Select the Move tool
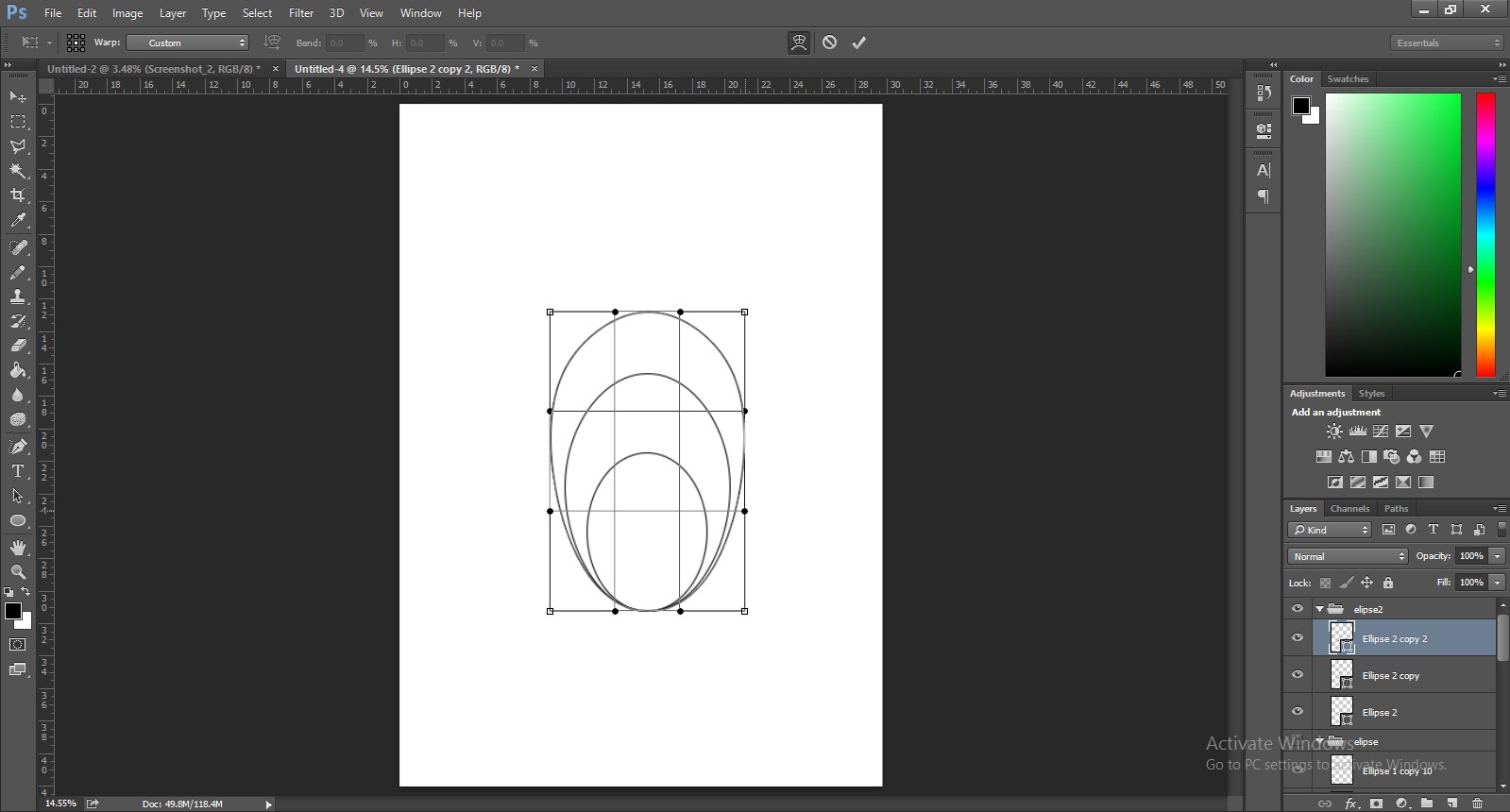The height and width of the screenshot is (812, 1510). pyautogui.click(x=18, y=96)
